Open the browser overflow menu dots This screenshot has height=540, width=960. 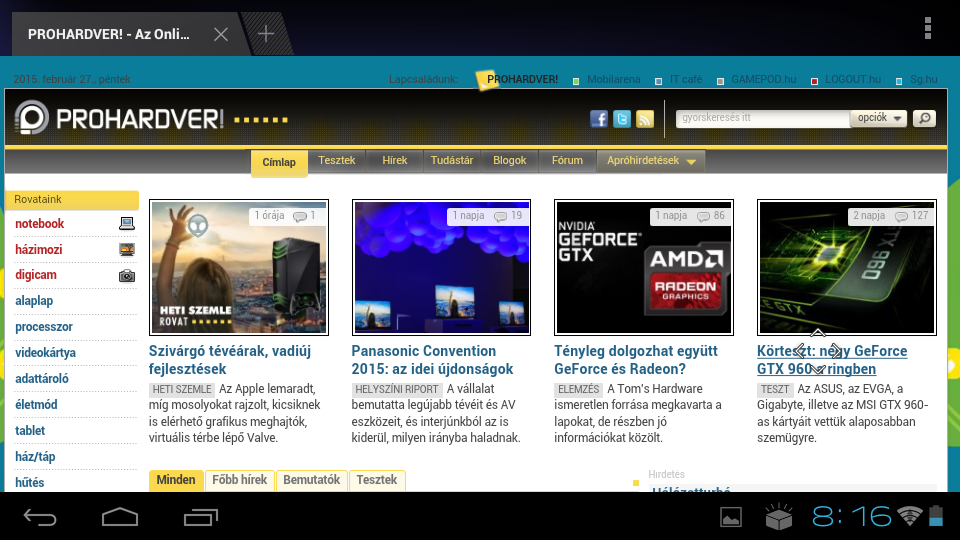pos(928,28)
